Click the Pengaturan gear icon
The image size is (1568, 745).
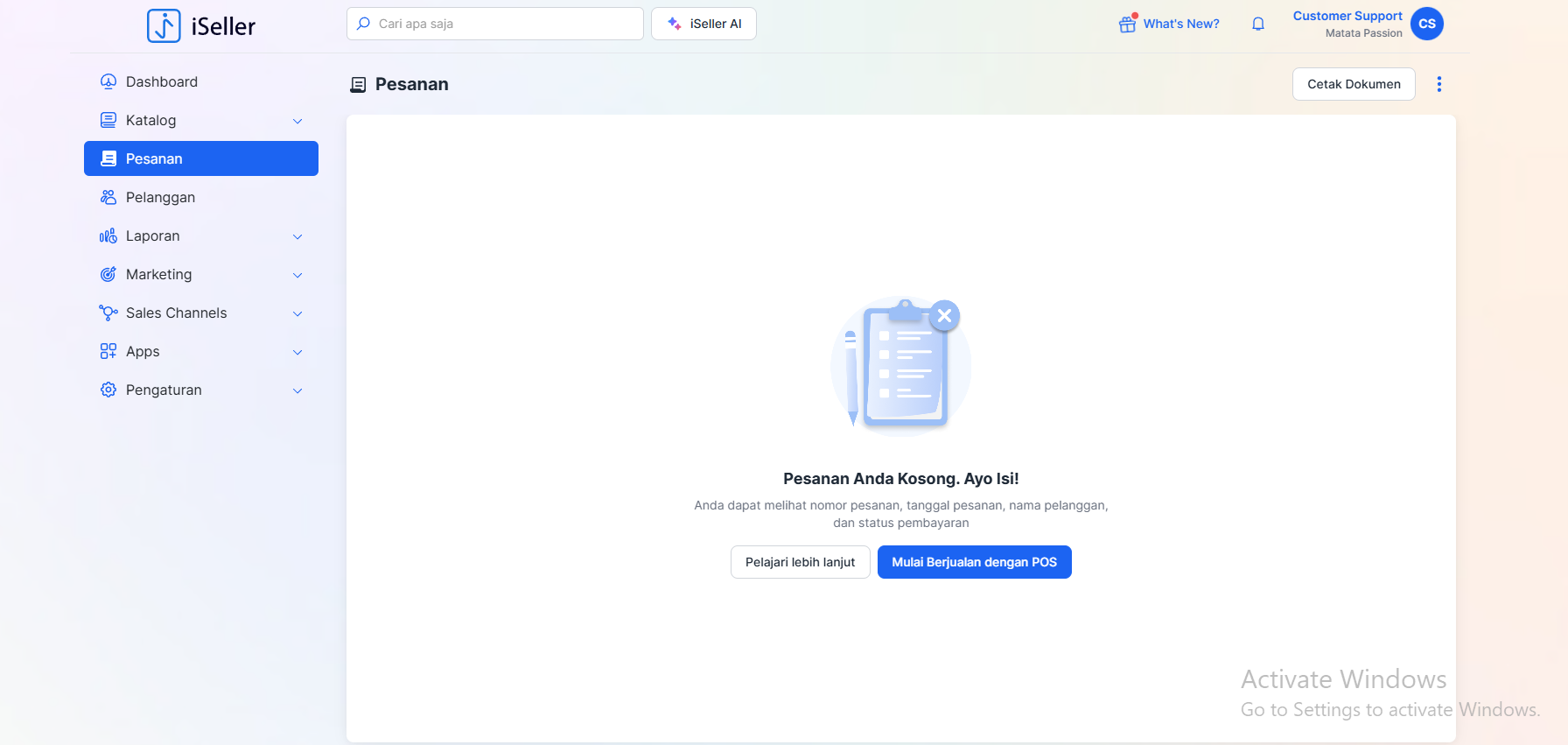(x=108, y=390)
